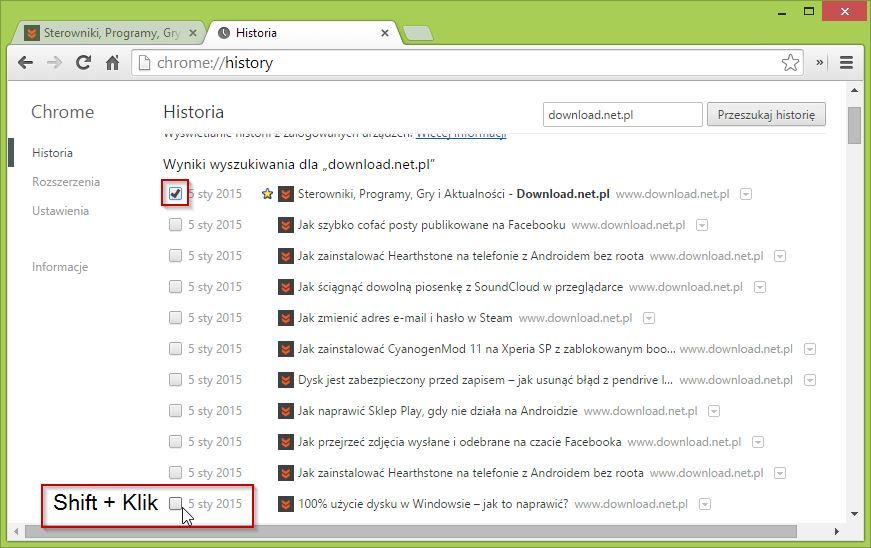Open the Sterowniki, Programy, Gry i Aktualności link
Image resolution: width=871 pixels, height=548 pixels.
point(453,194)
